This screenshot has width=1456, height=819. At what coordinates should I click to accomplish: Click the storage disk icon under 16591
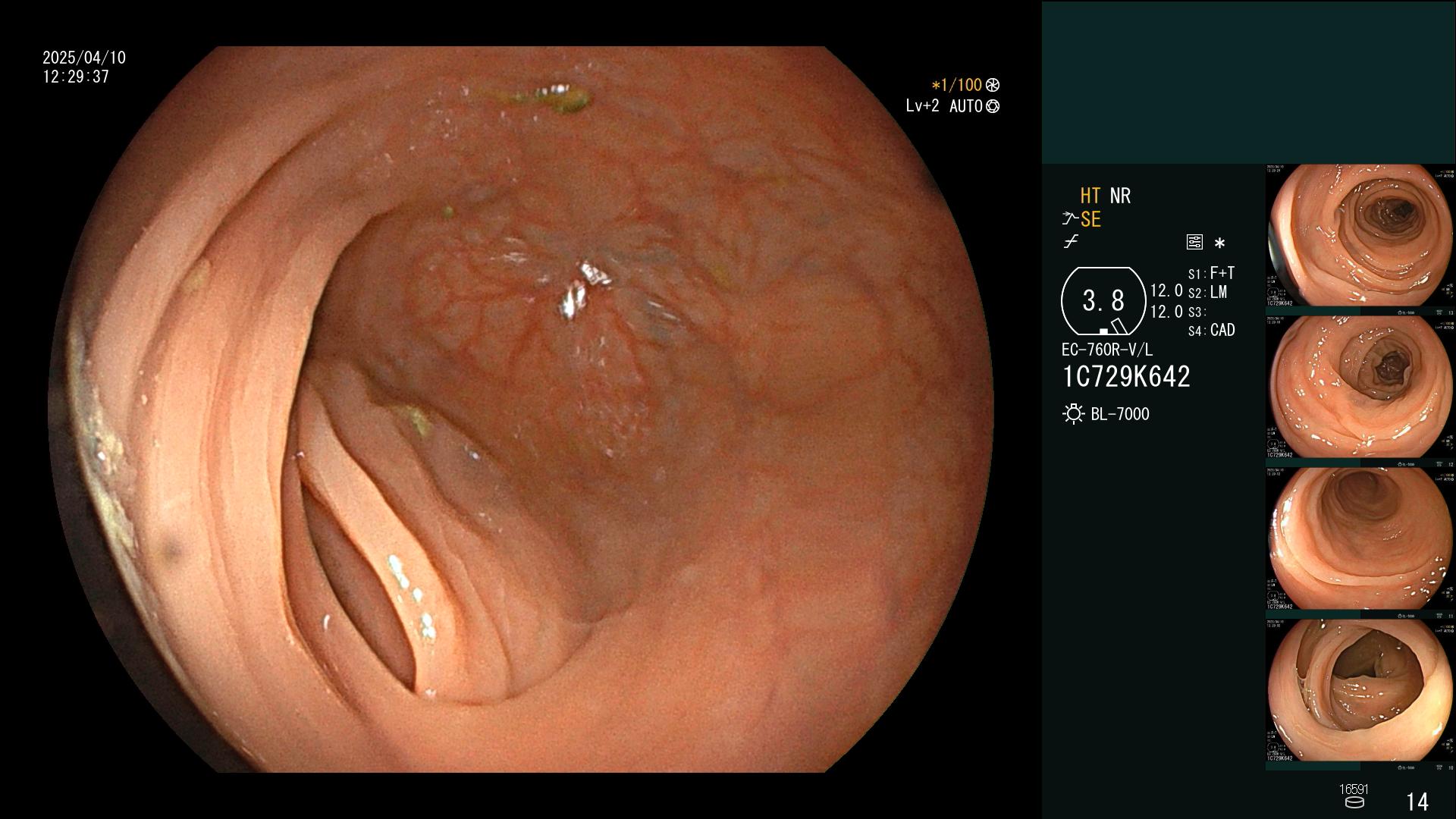[1354, 802]
